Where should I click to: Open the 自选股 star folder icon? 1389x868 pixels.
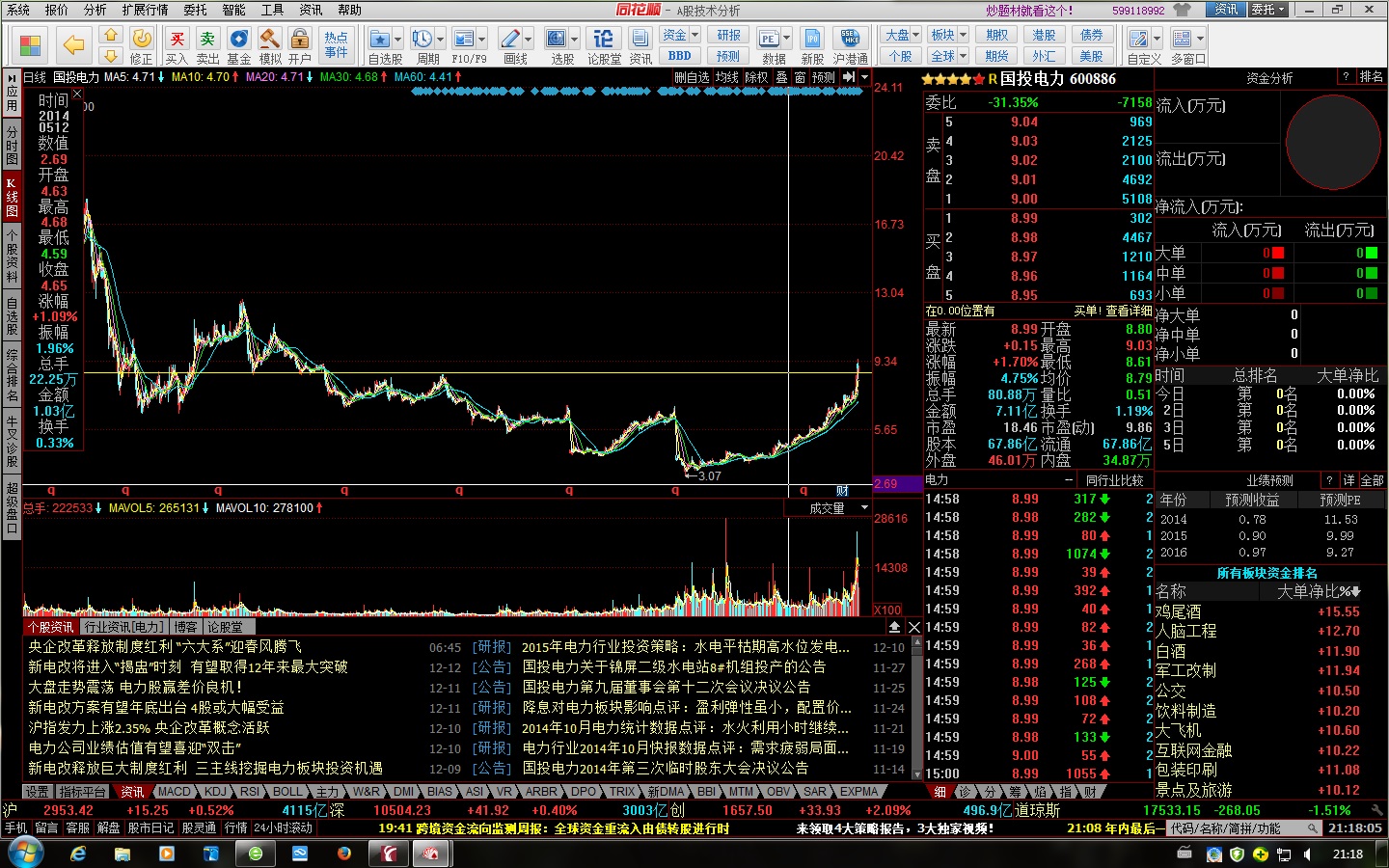click(380, 39)
